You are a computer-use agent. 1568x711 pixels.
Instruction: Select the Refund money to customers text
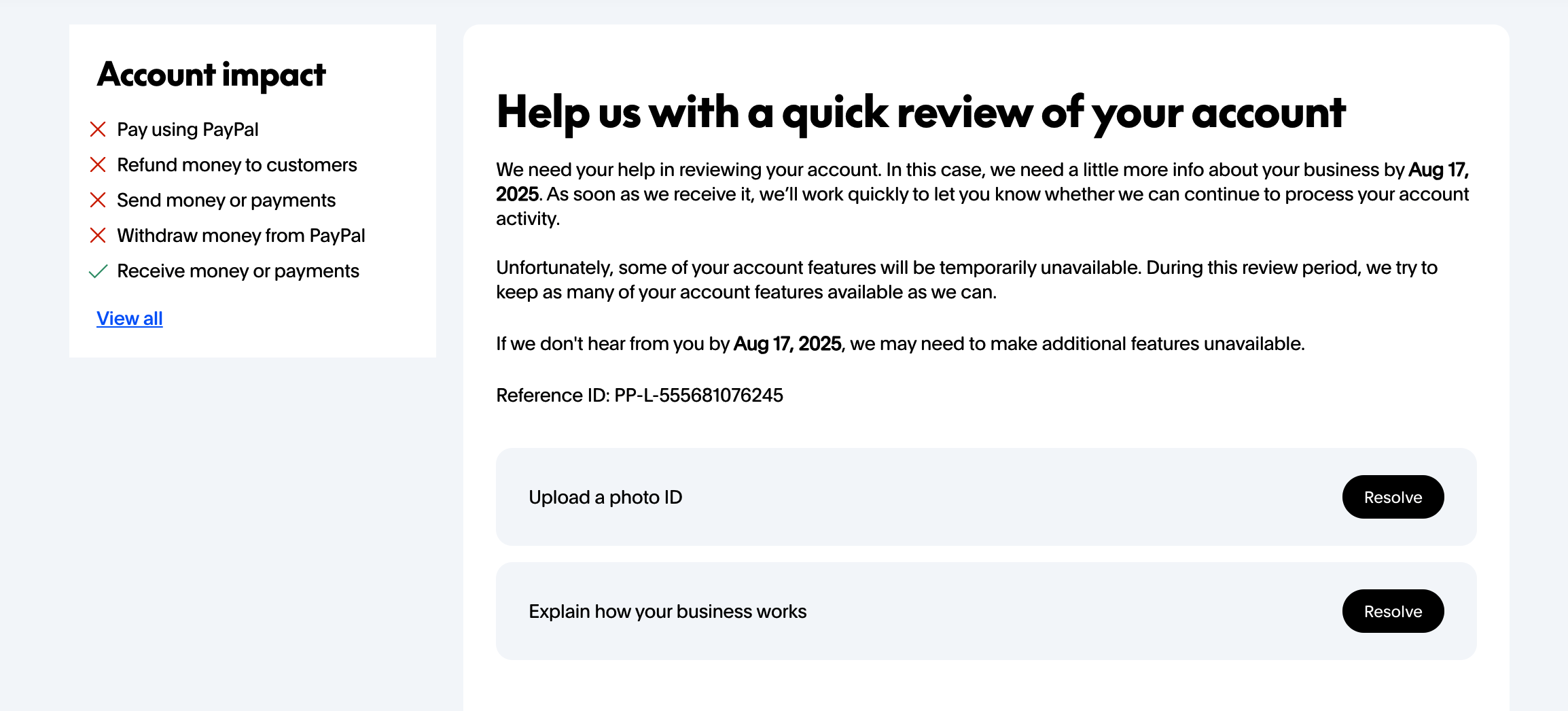[x=236, y=164]
